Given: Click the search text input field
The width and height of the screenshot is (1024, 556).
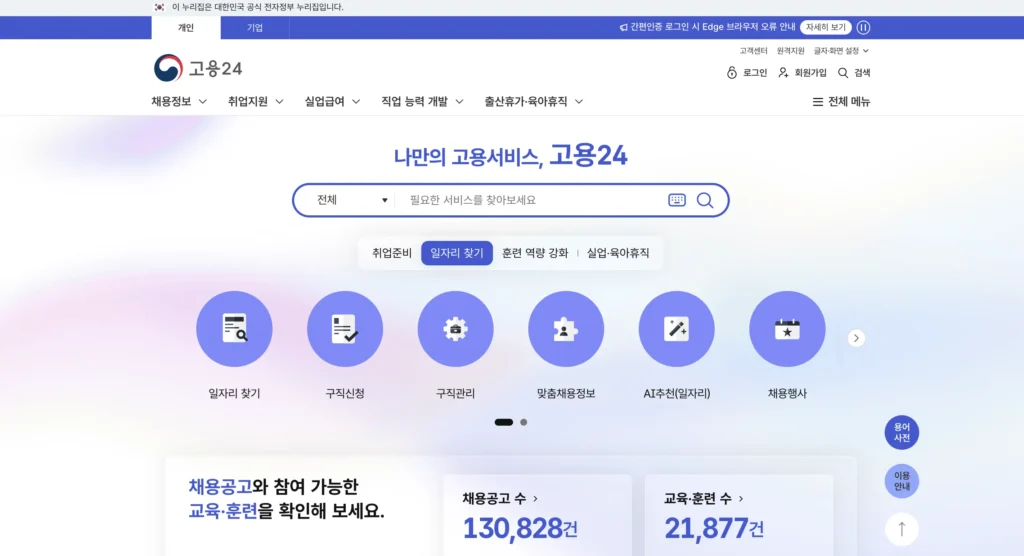Looking at the screenshot, I should (532, 200).
